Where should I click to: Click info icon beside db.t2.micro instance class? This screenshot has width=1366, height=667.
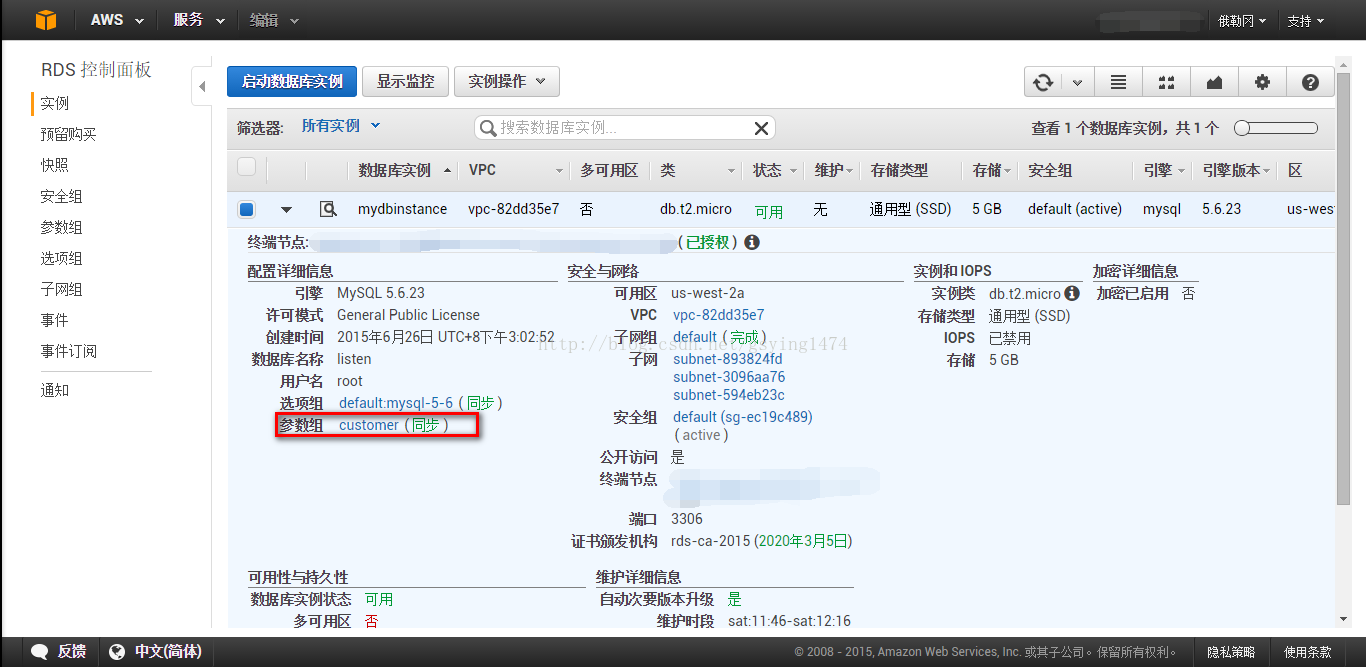[x=1072, y=294]
